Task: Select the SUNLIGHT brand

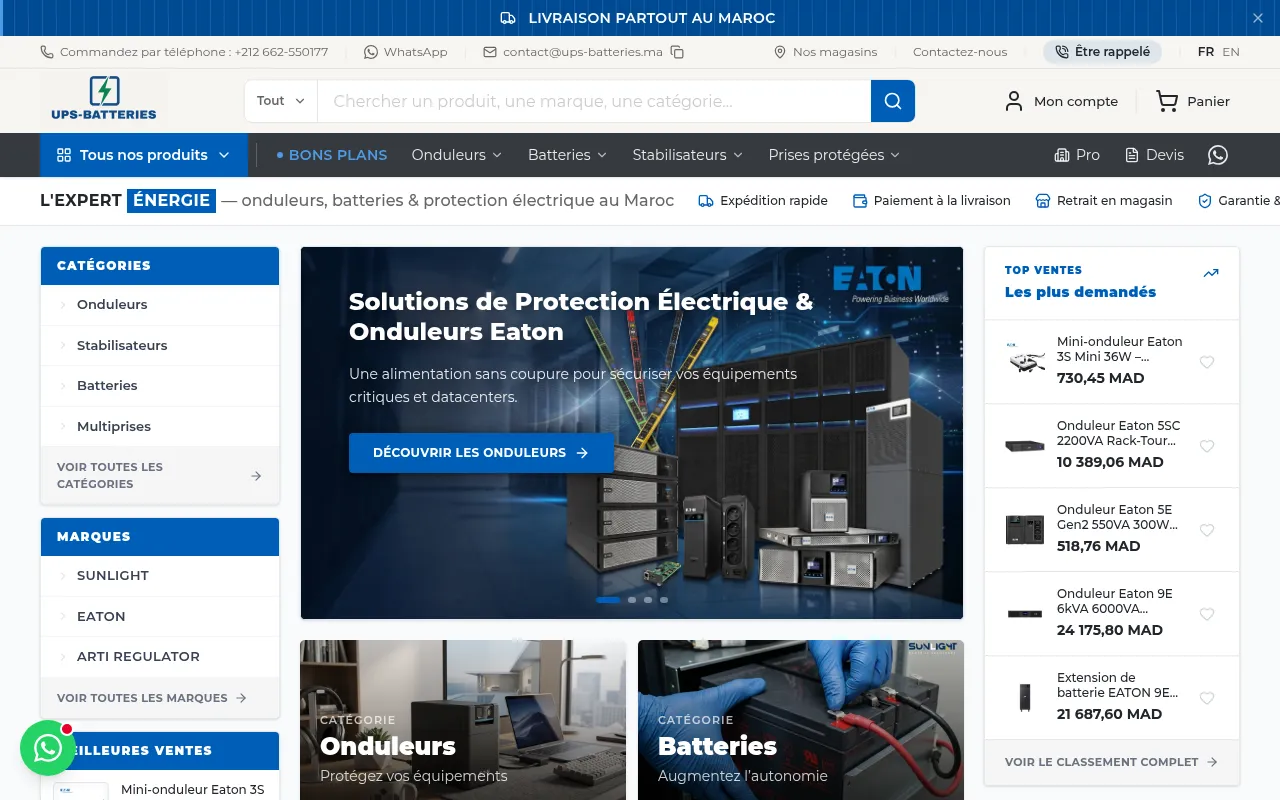Action: 160,575
